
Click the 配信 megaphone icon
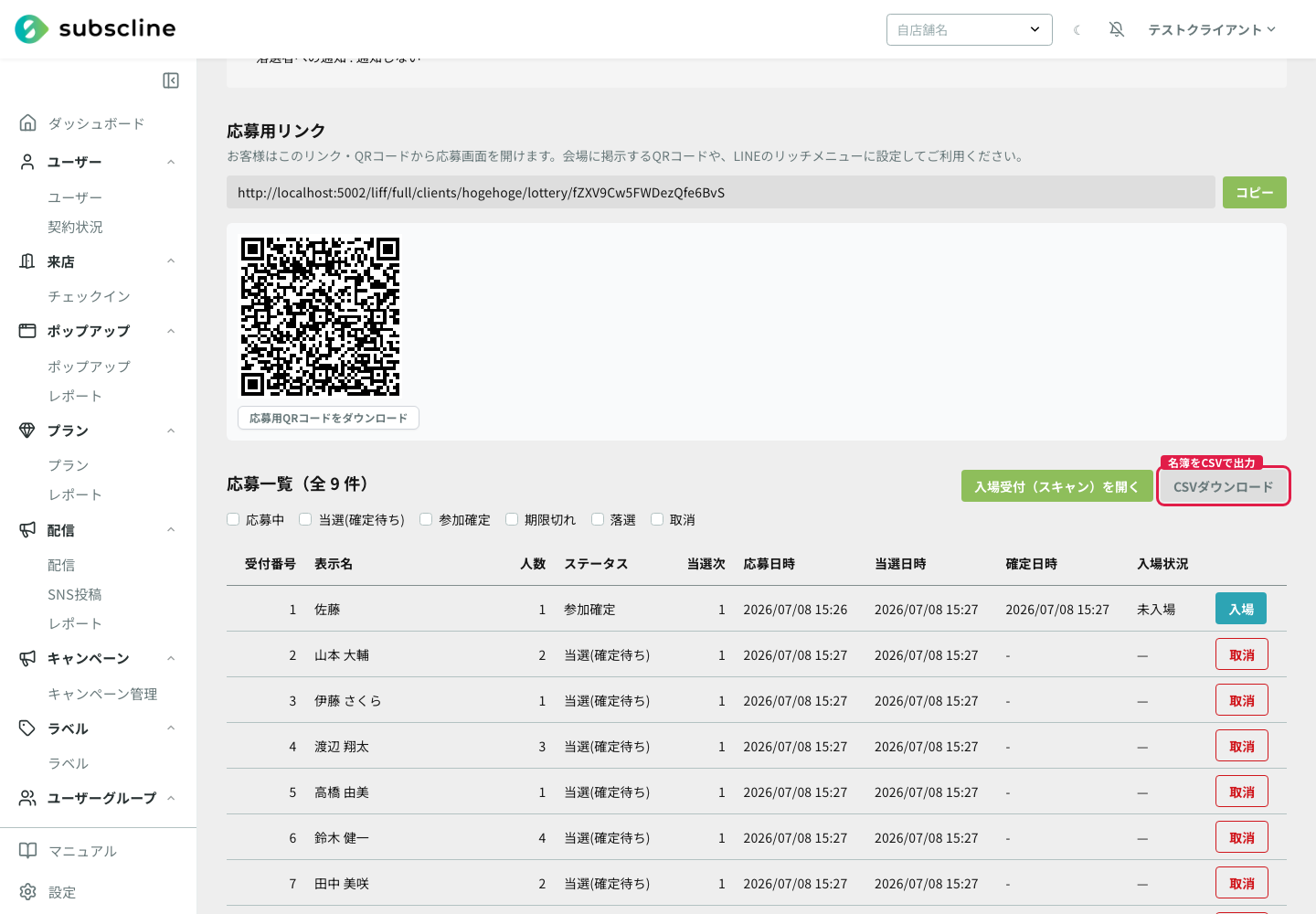[28, 530]
